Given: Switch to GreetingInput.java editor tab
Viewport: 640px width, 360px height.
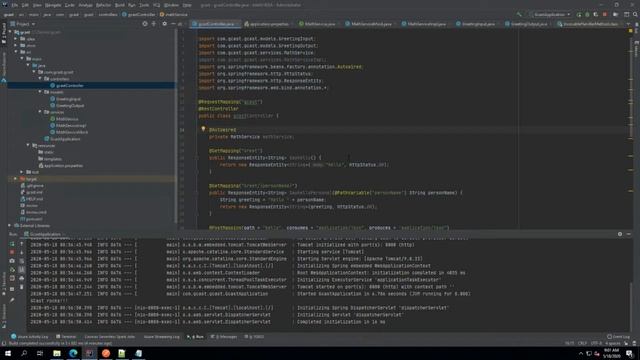Looking at the screenshot, I should point(475,24).
